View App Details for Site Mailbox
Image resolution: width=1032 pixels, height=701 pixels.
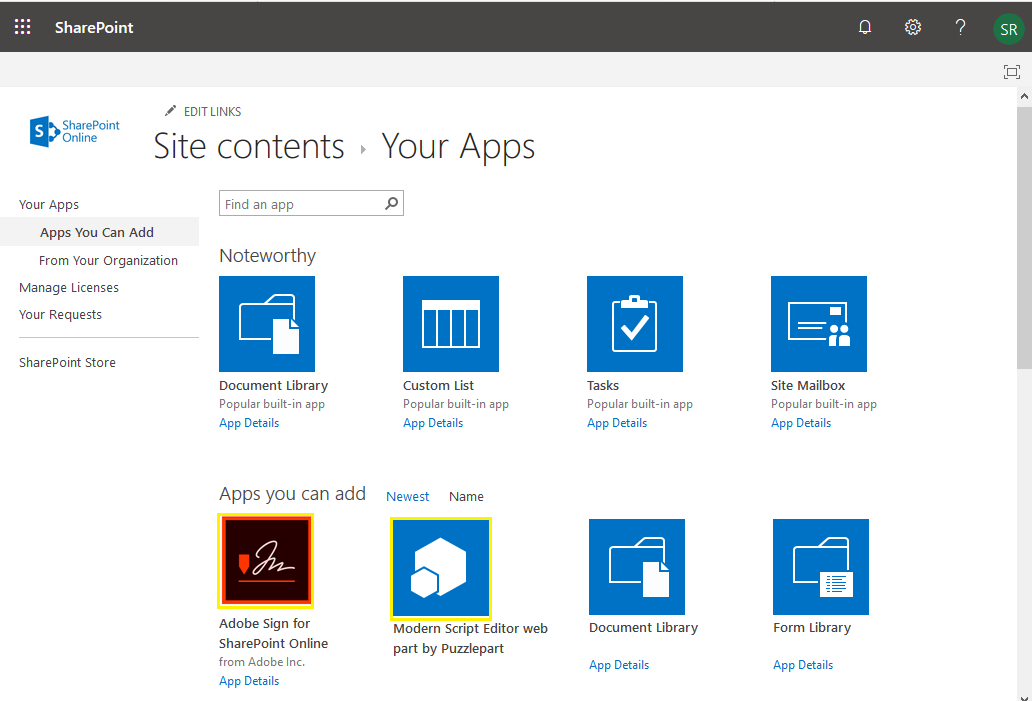pyautogui.click(x=801, y=422)
